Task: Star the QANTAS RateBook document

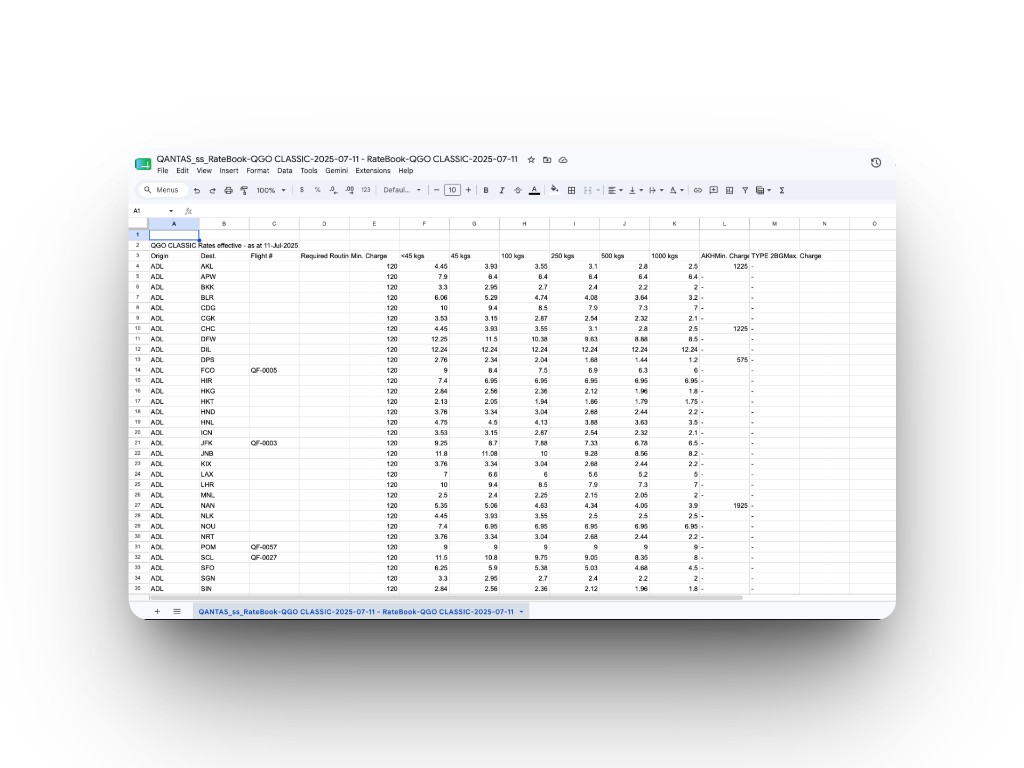Action: (532, 159)
